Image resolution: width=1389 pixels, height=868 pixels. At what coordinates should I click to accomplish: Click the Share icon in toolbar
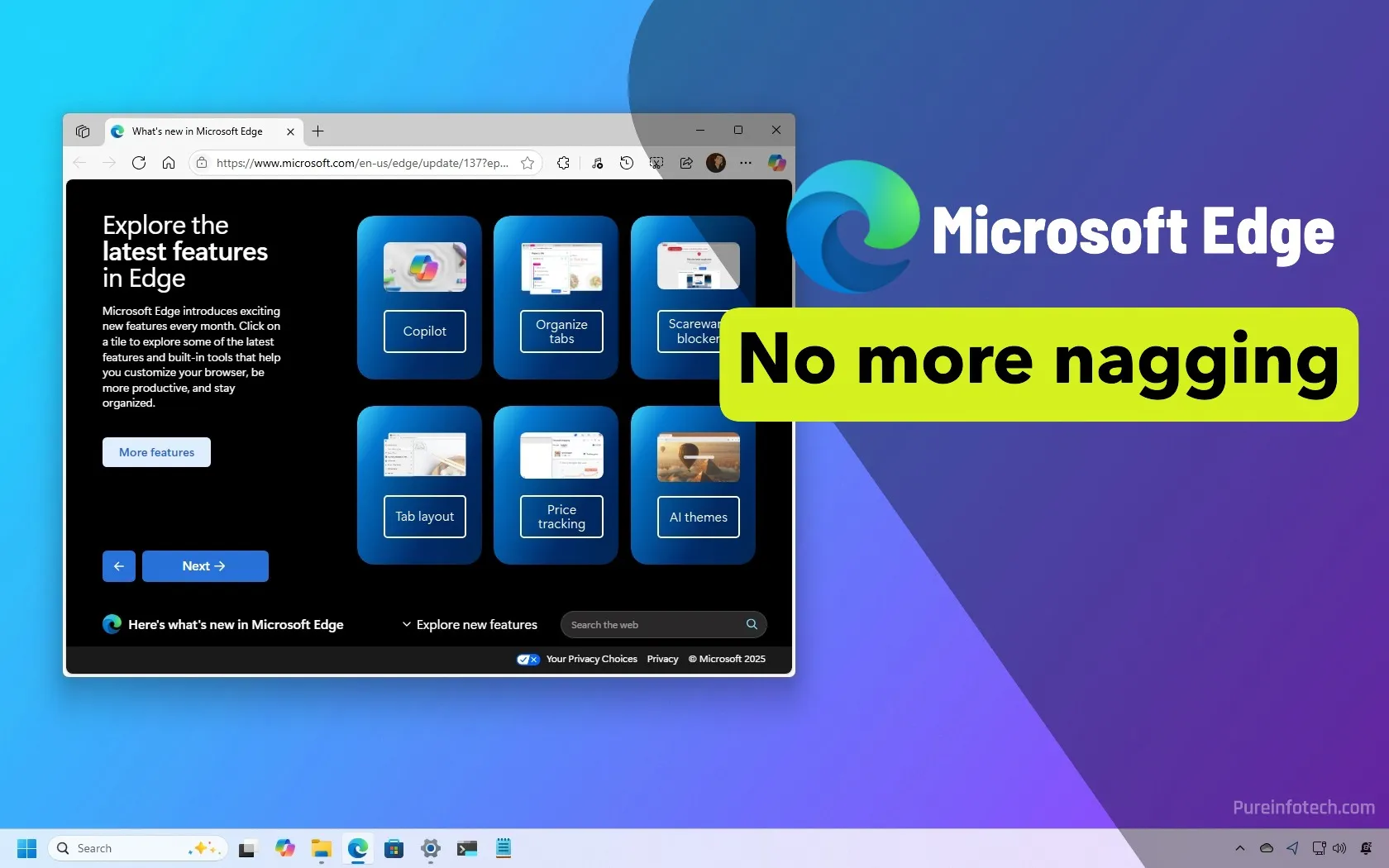tap(686, 163)
